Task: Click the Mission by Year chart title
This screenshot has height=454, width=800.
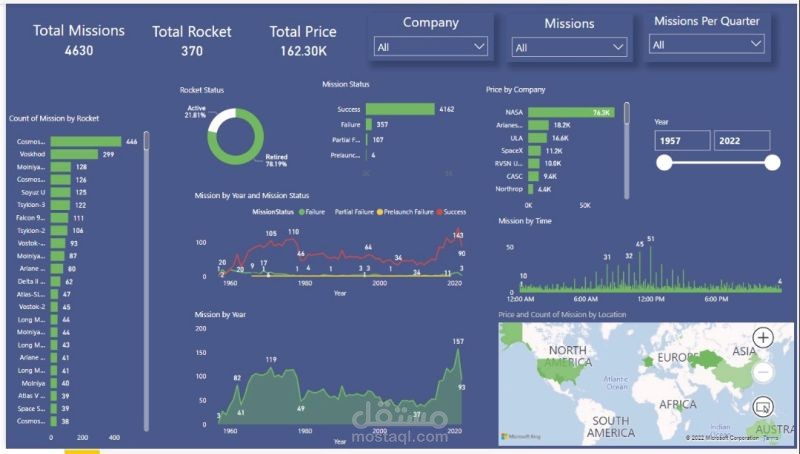Action: (x=220, y=314)
